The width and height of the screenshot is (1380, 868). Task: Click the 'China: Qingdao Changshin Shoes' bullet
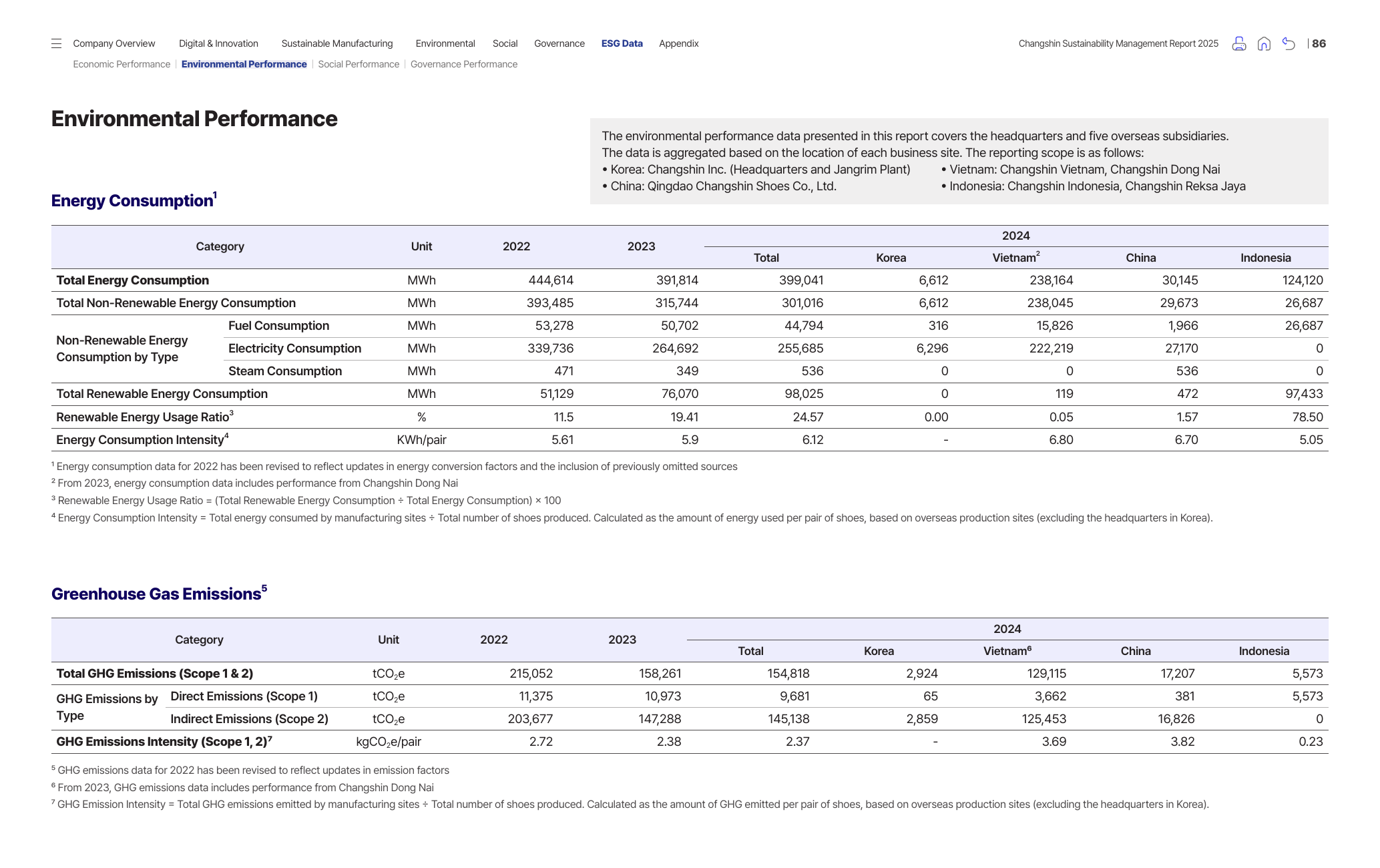pos(719,186)
